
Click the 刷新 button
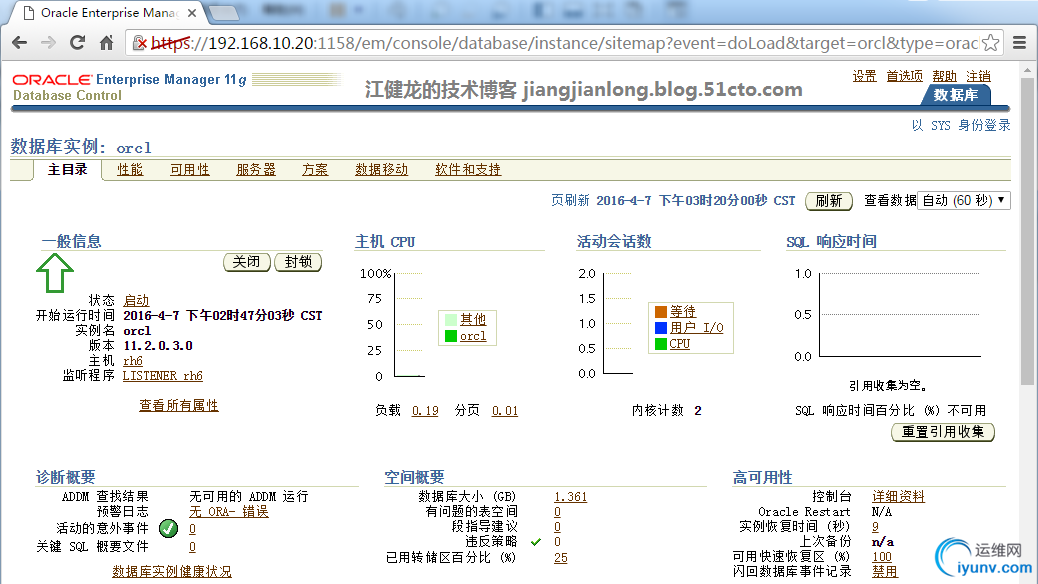point(829,201)
